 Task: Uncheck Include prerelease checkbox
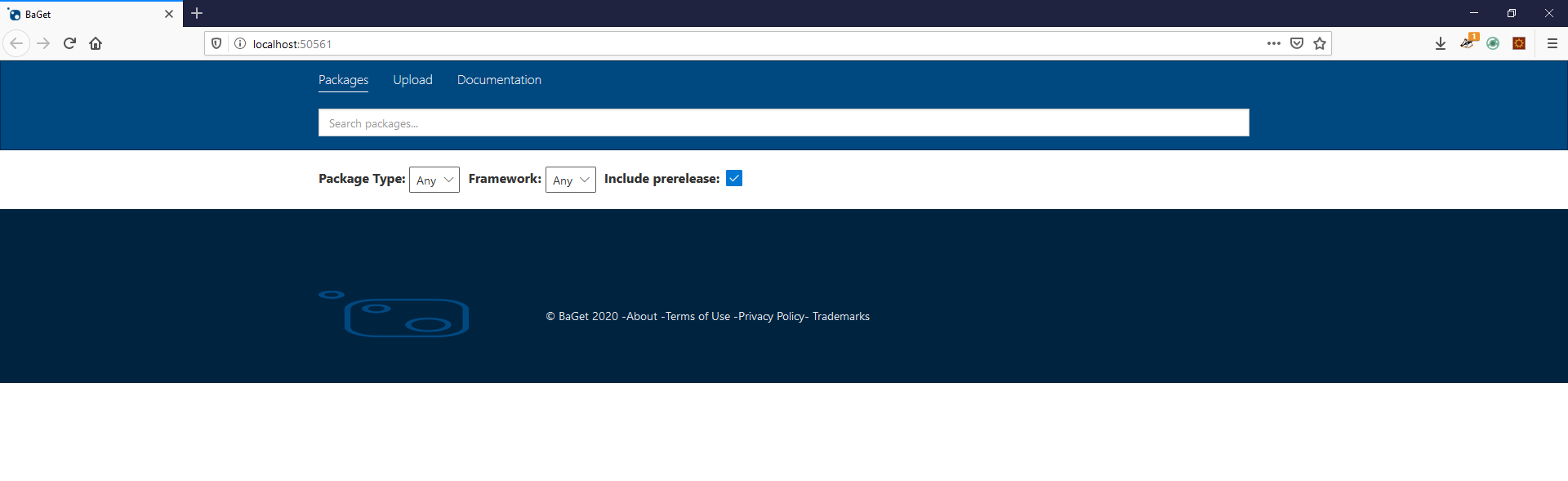coord(734,178)
